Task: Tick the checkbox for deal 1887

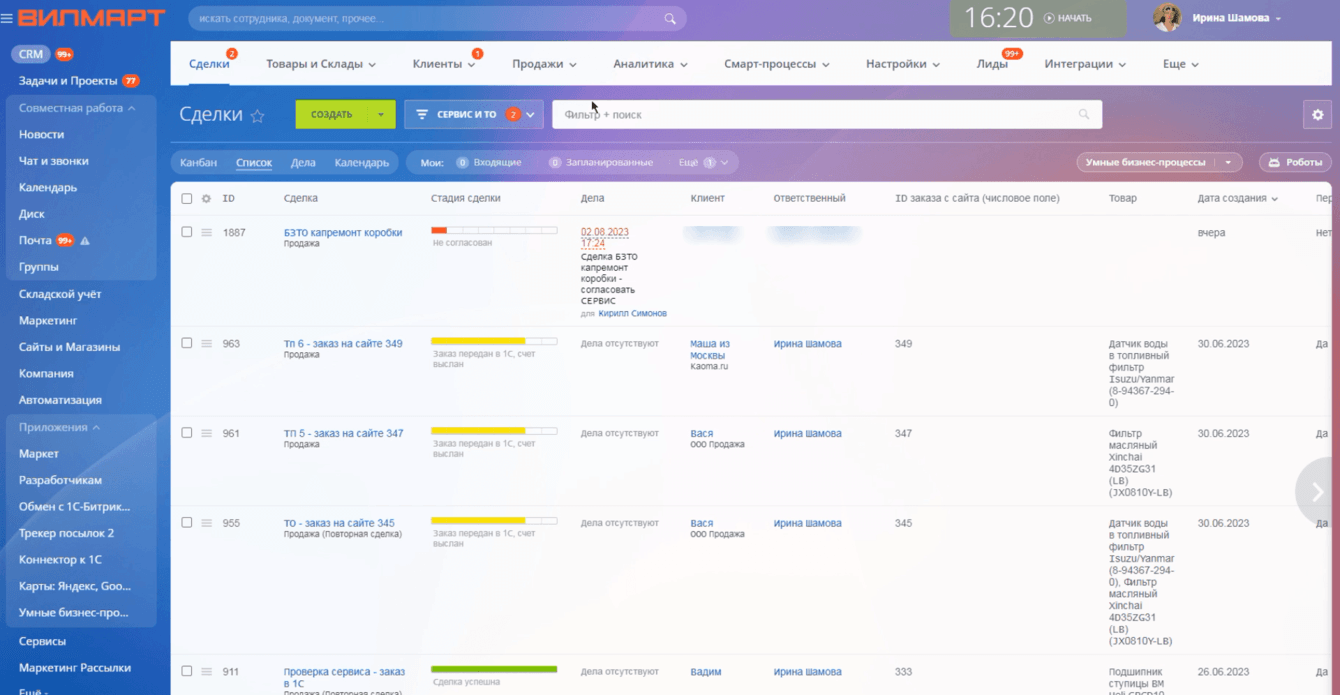Action: (x=186, y=232)
